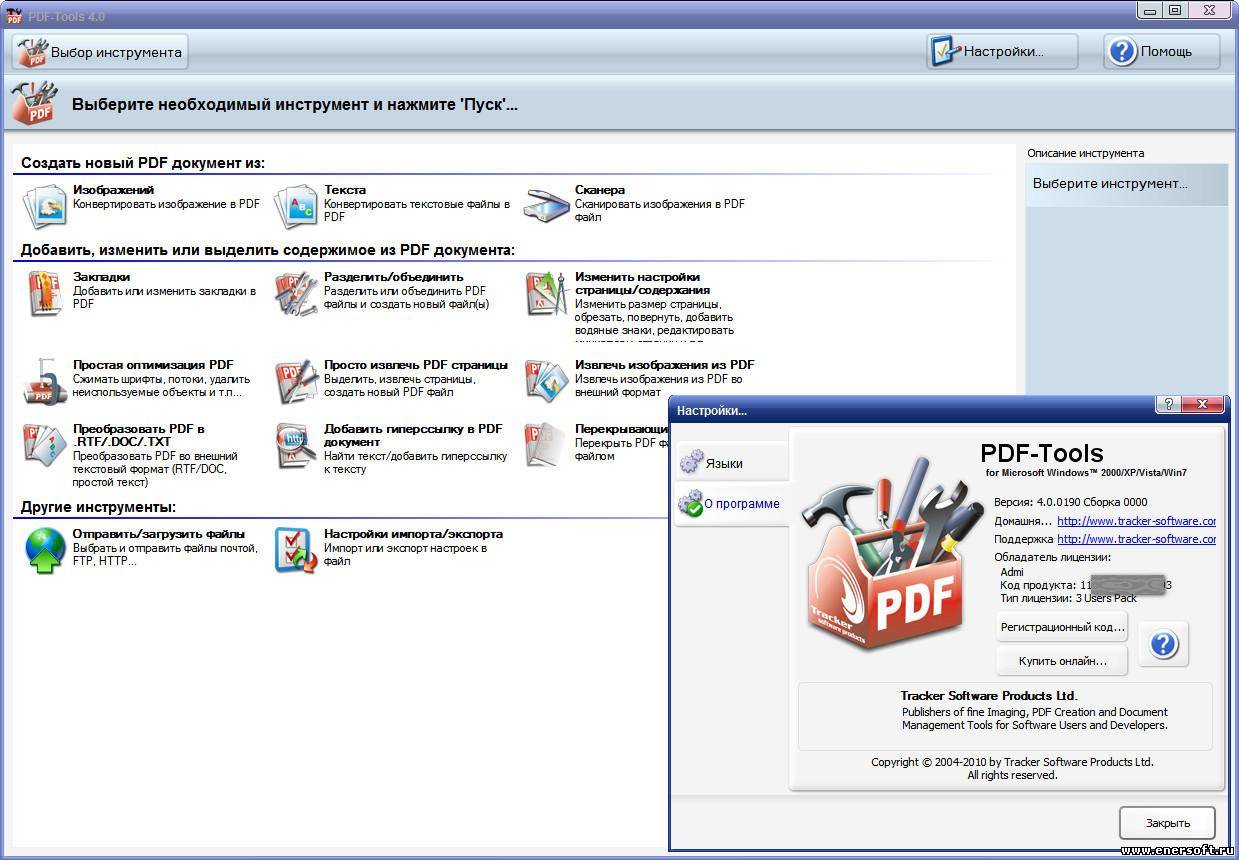The width and height of the screenshot is (1239, 860).
Task: Select the Разделить/объединить split-merge icon
Action: pyautogui.click(x=296, y=293)
